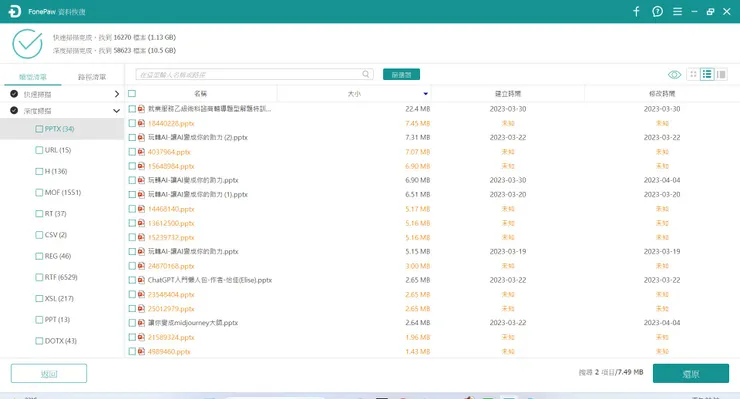Sort by the created time column header
This screenshot has height=399, width=740.
point(508,94)
